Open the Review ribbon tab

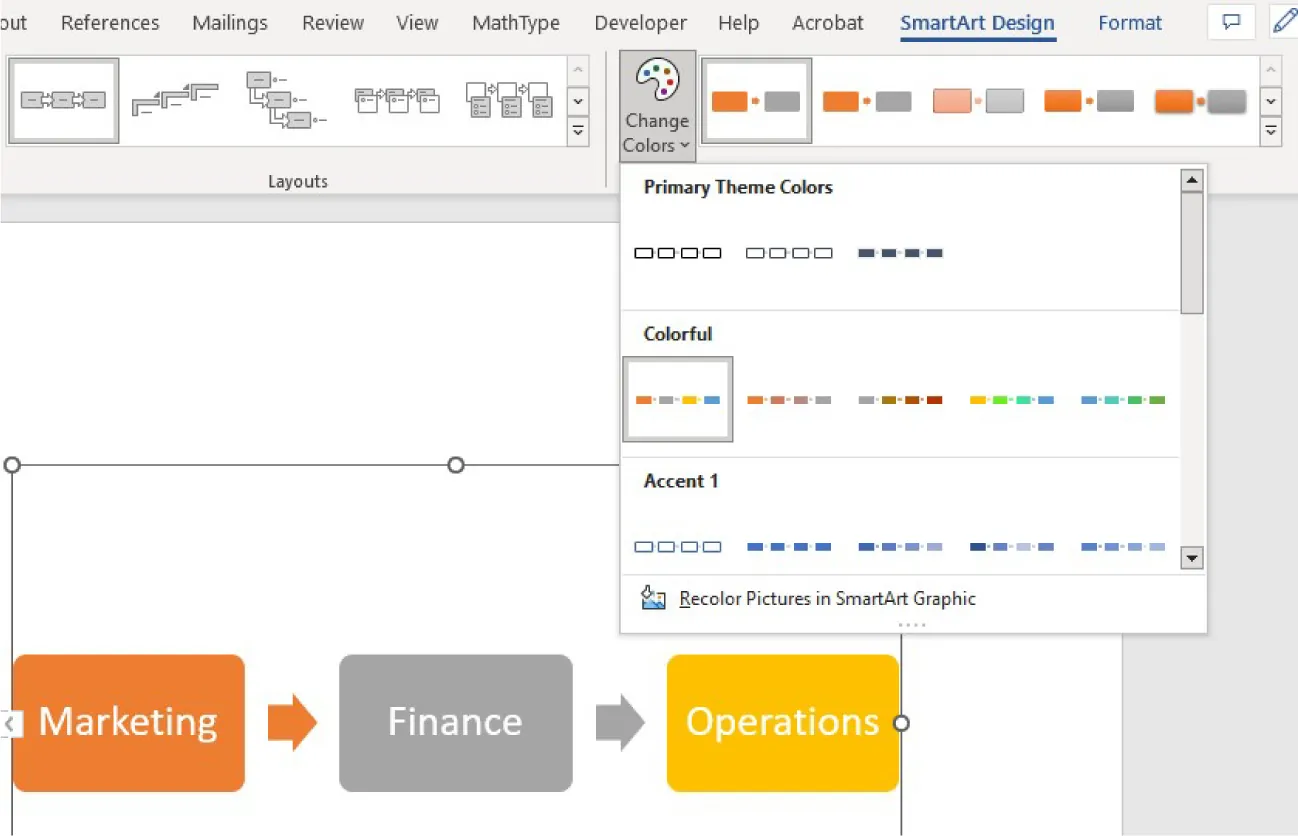(x=332, y=22)
